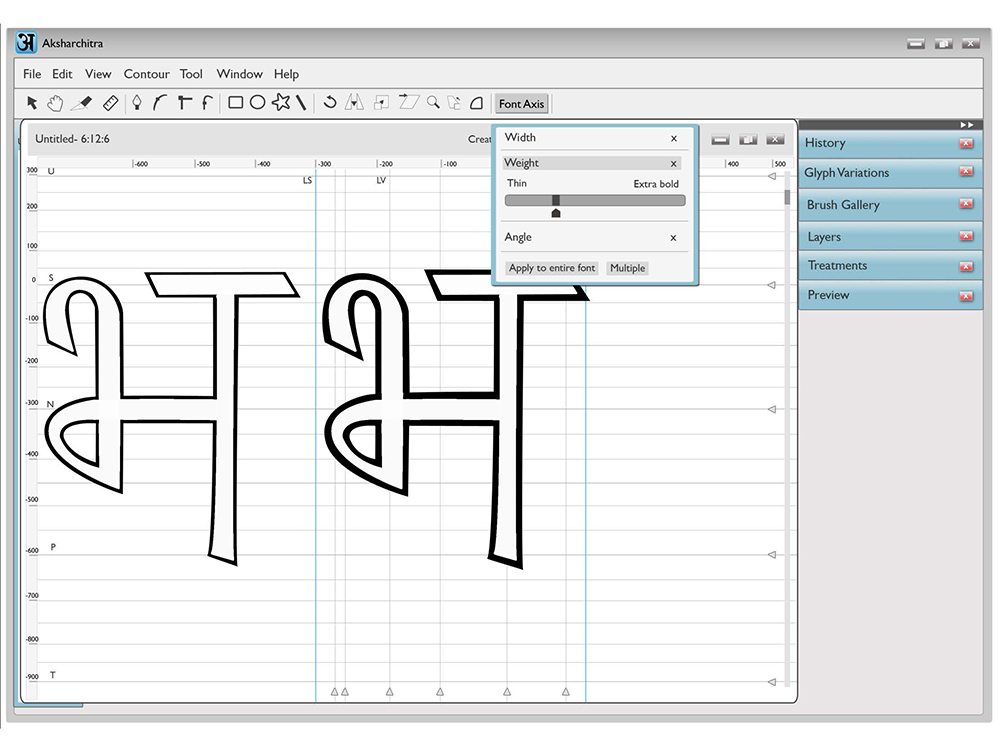Pick the hand pan tool
The height and width of the screenshot is (750, 1000).
55,103
